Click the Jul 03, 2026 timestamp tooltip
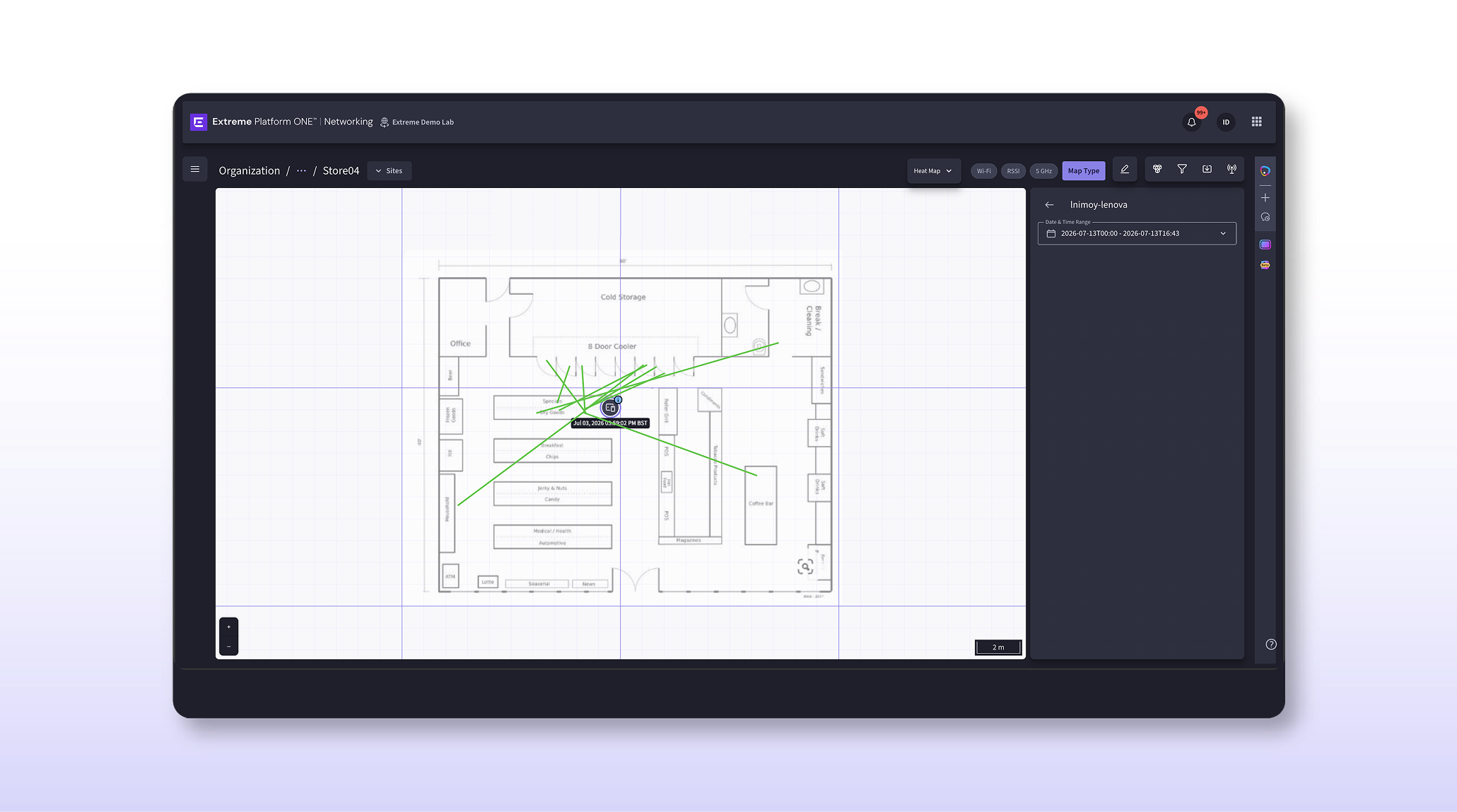The width and height of the screenshot is (1457, 812). tap(610, 423)
